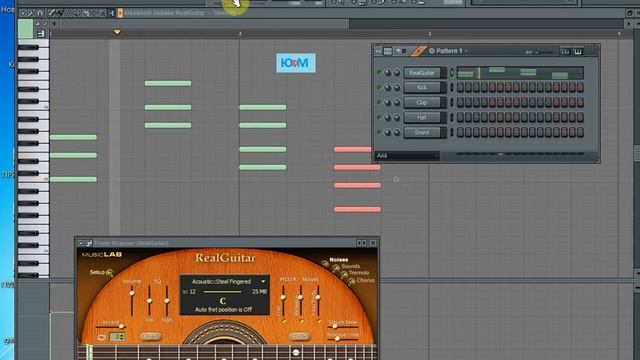This screenshot has height=360, width=640.
Task: Click the Fruity Wrapper detach window icon
Action: (x=362, y=243)
